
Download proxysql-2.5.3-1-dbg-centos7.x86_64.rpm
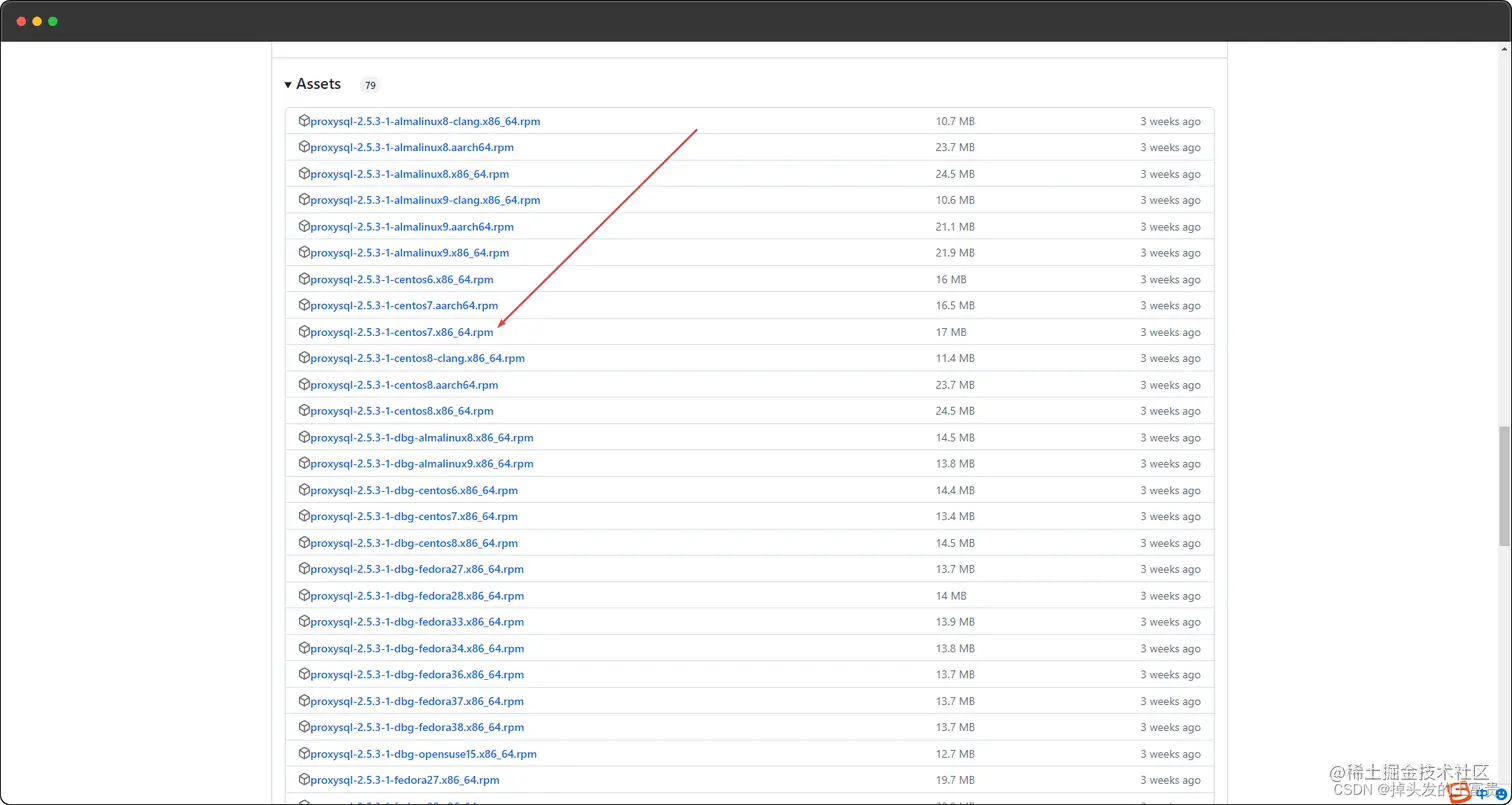[414, 517]
